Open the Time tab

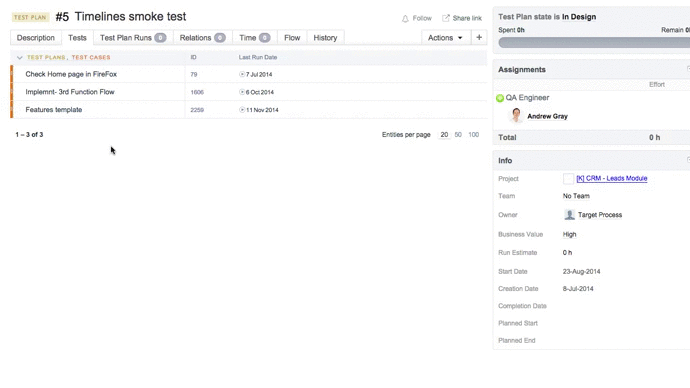(x=254, y=38)
